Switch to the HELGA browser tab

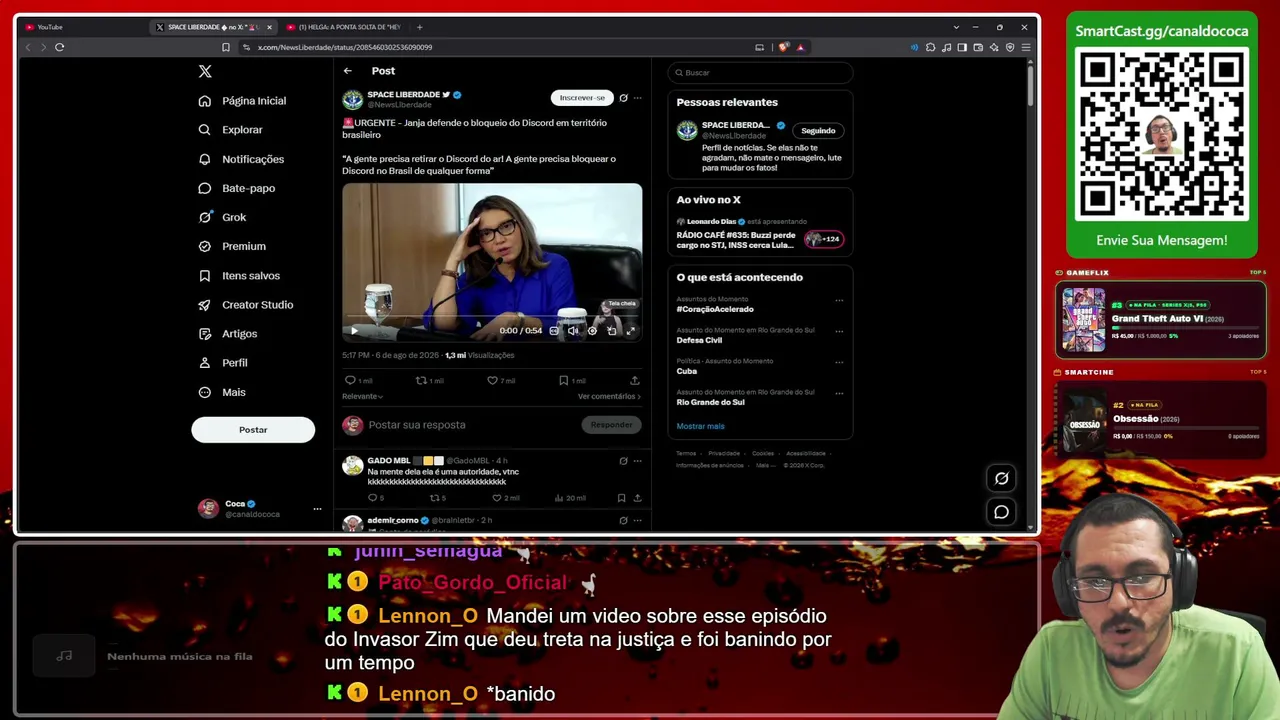click(x=343, y=27)
